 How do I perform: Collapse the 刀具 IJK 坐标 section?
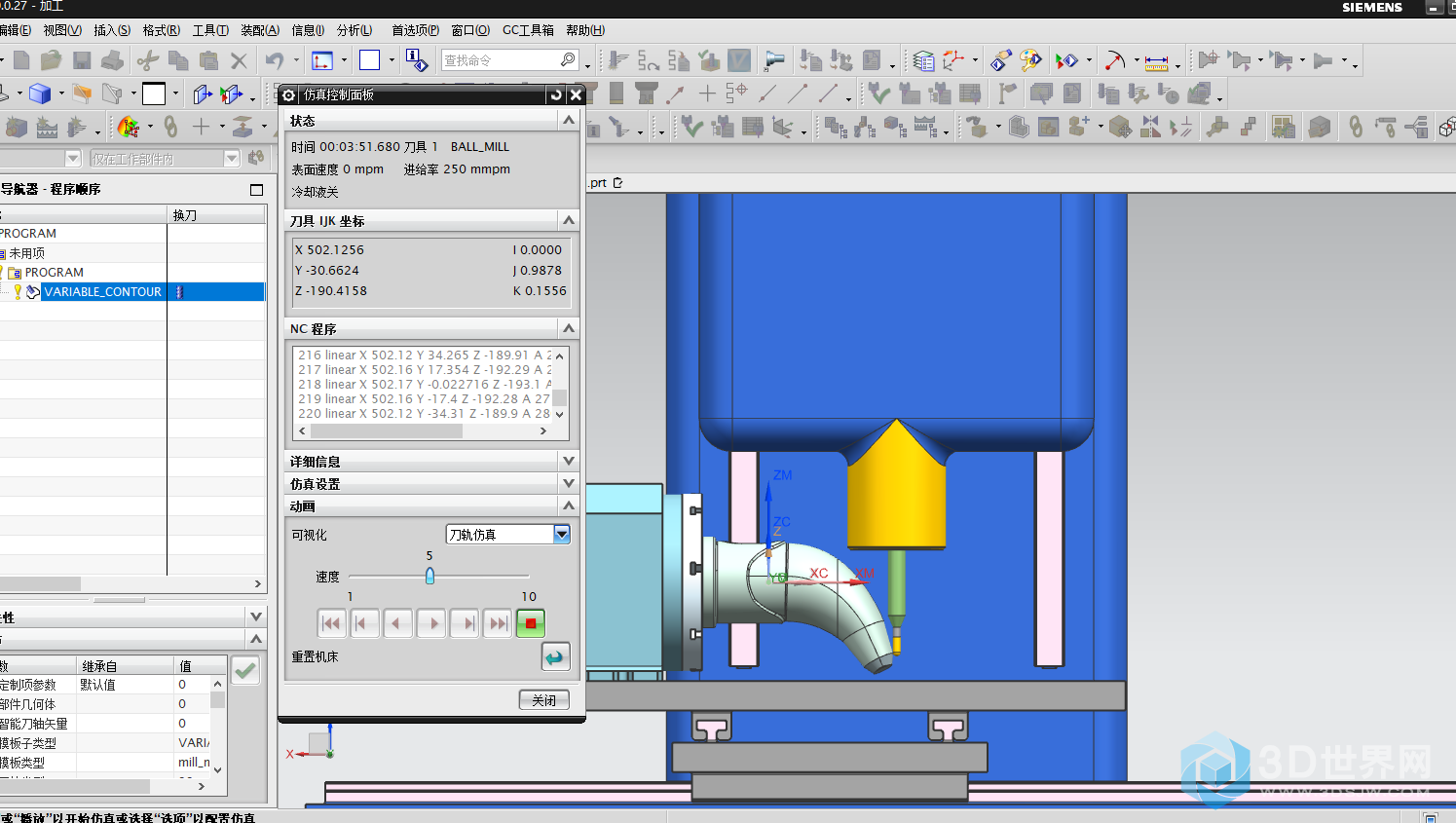(x=569, y=220)
